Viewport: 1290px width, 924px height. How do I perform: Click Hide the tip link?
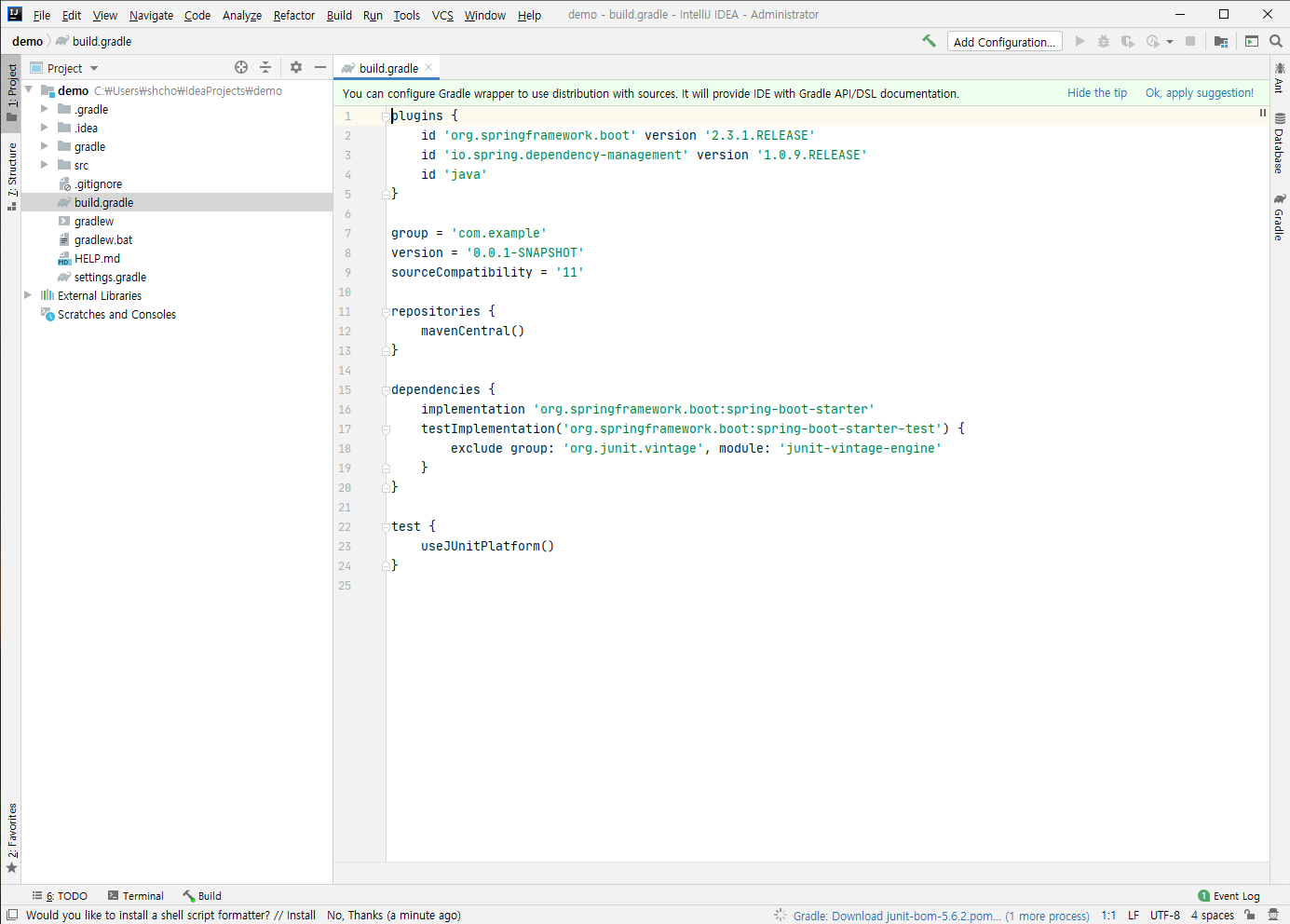pyautogui.click(x=1097, y=93)
